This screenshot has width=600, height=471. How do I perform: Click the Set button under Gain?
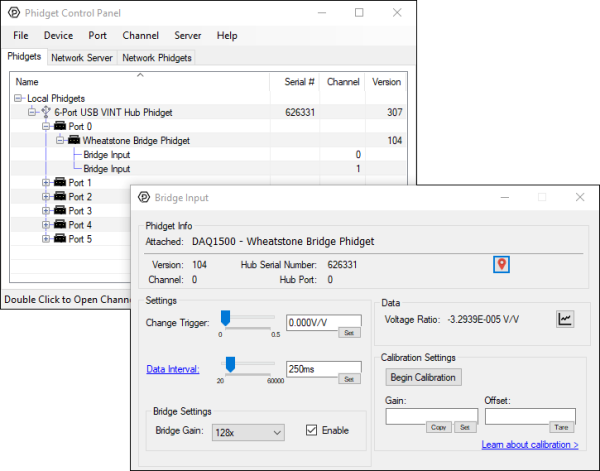coord(465,427)
